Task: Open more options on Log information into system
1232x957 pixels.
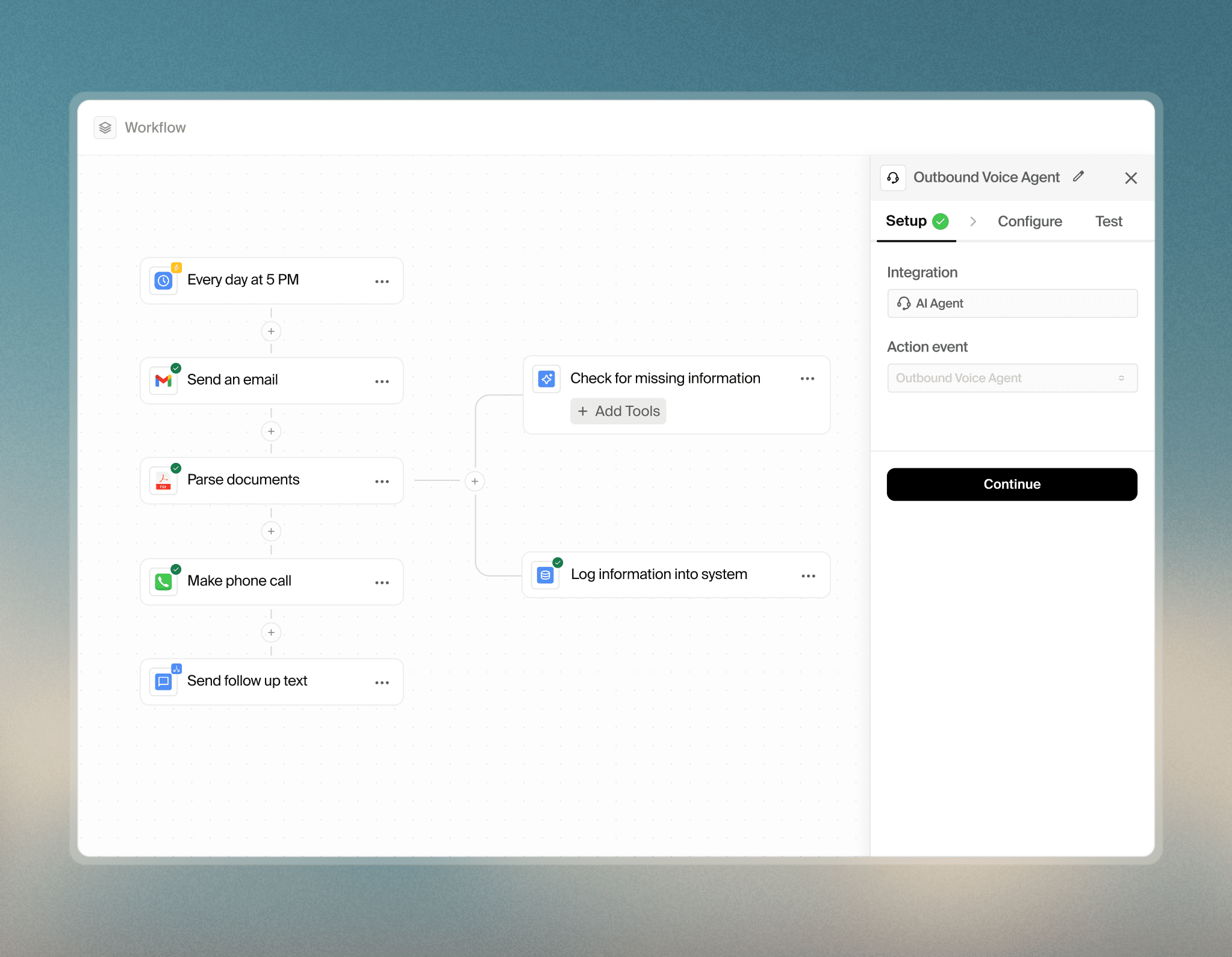Action: pyautogui.click(x=808, y=576)
